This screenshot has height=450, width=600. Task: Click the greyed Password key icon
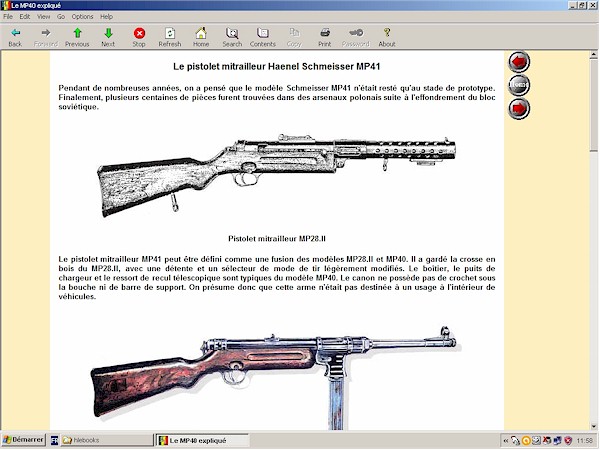point(356,37)
